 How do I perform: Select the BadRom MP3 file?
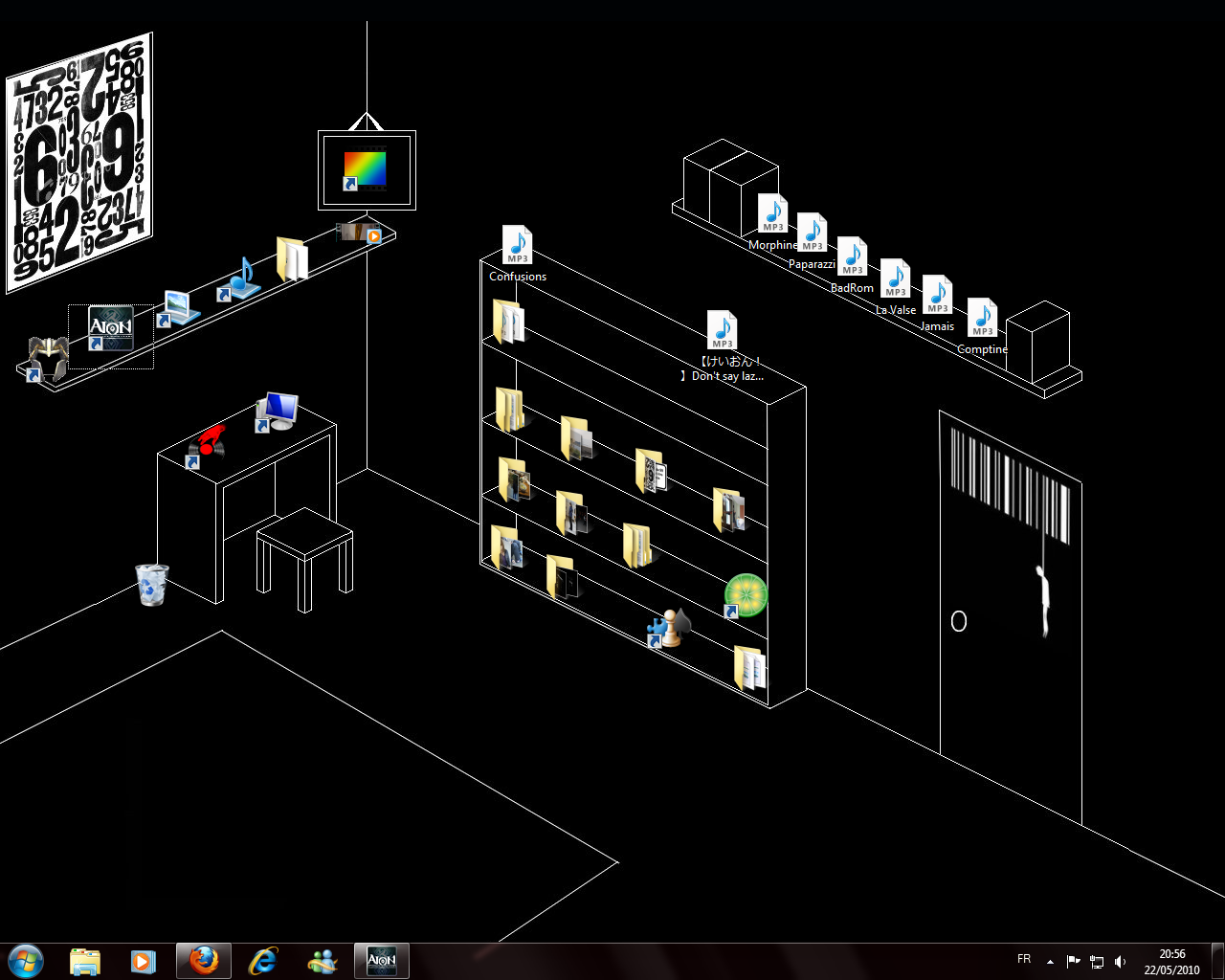coord(853,265)
